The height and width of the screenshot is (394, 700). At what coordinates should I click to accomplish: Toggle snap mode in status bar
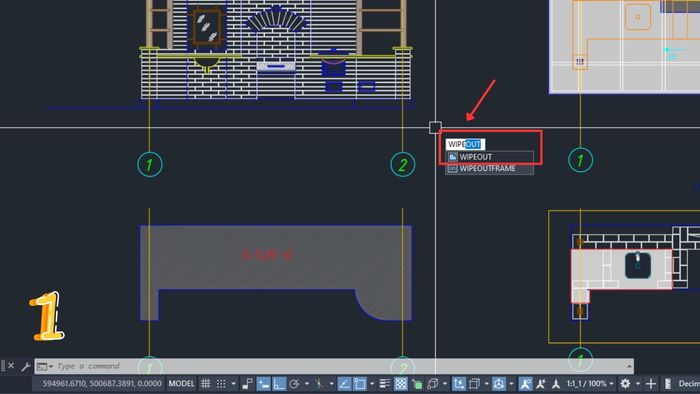(221, 384)
